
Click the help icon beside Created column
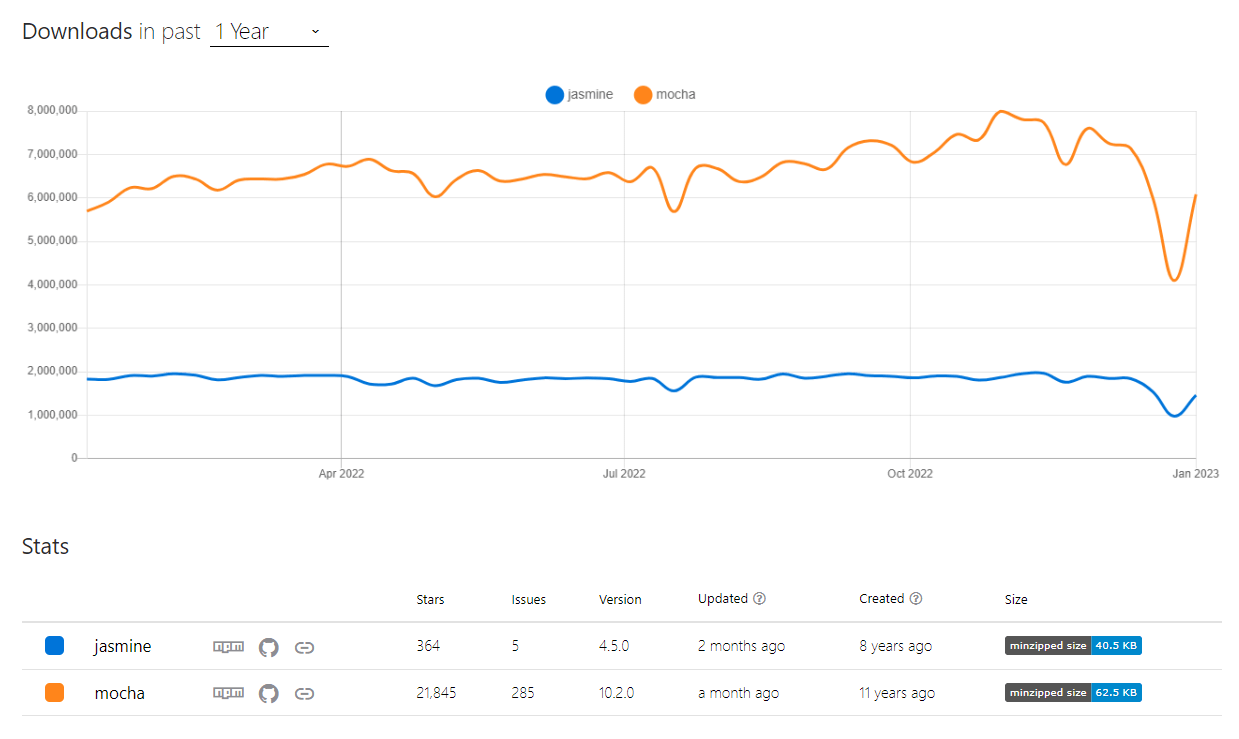pyautogui.click(x=917, y=598)
